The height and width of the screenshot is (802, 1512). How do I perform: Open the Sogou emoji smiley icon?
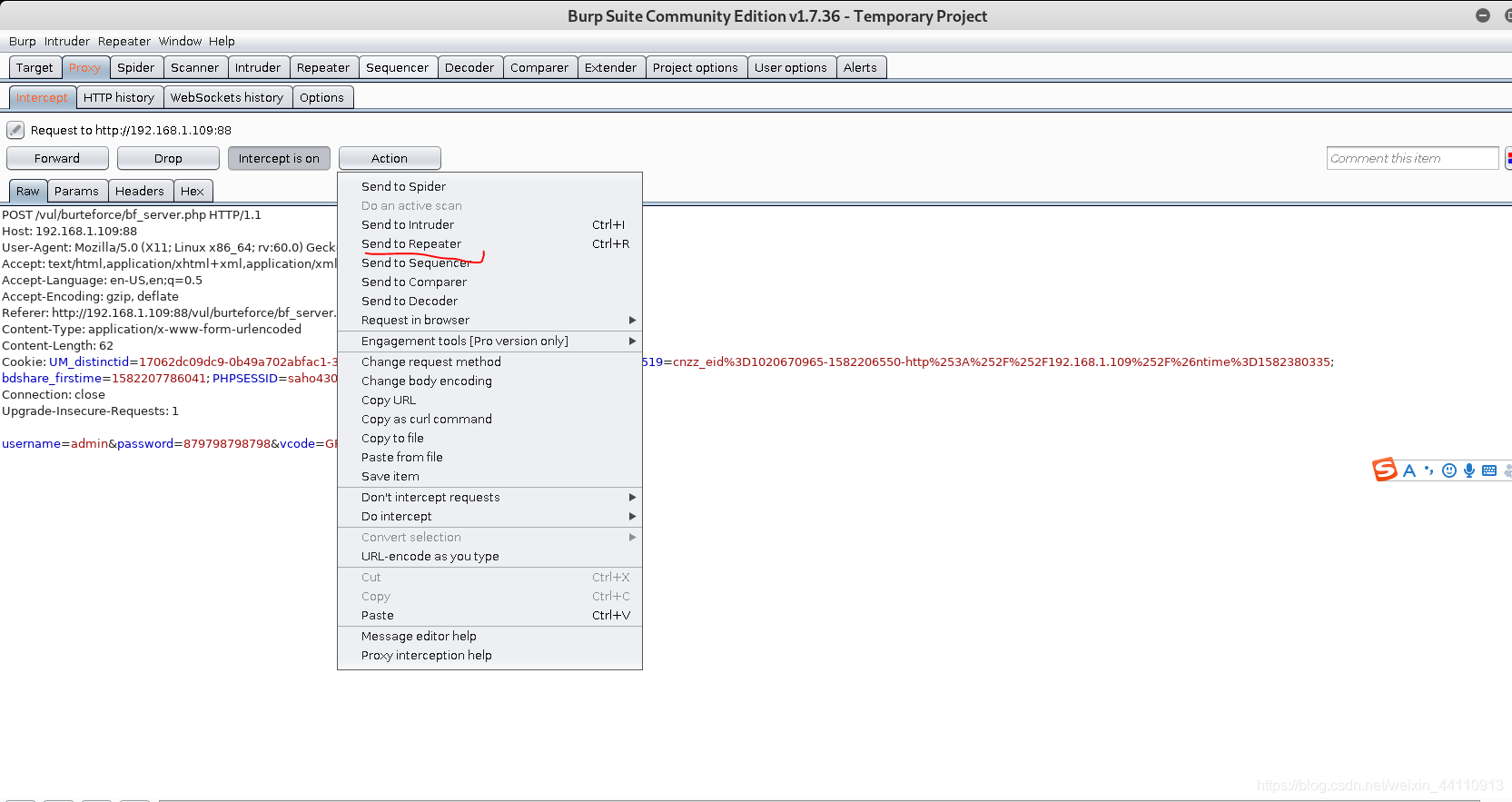click(x=1449, y=470)
